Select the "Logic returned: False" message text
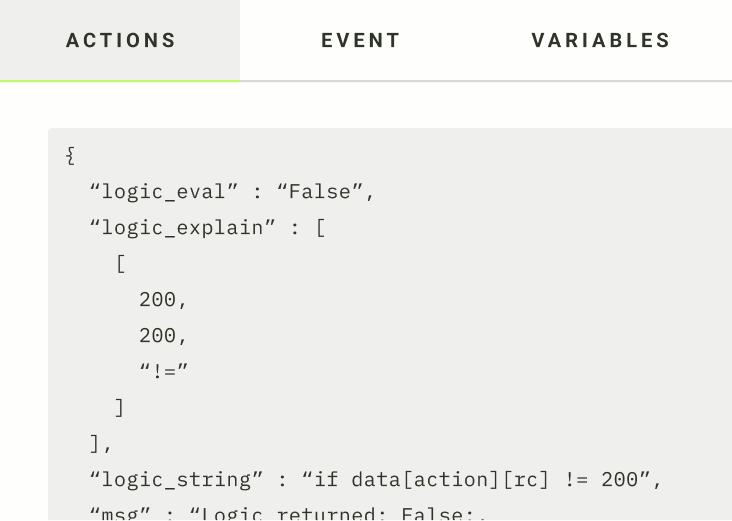 point(332,514)
